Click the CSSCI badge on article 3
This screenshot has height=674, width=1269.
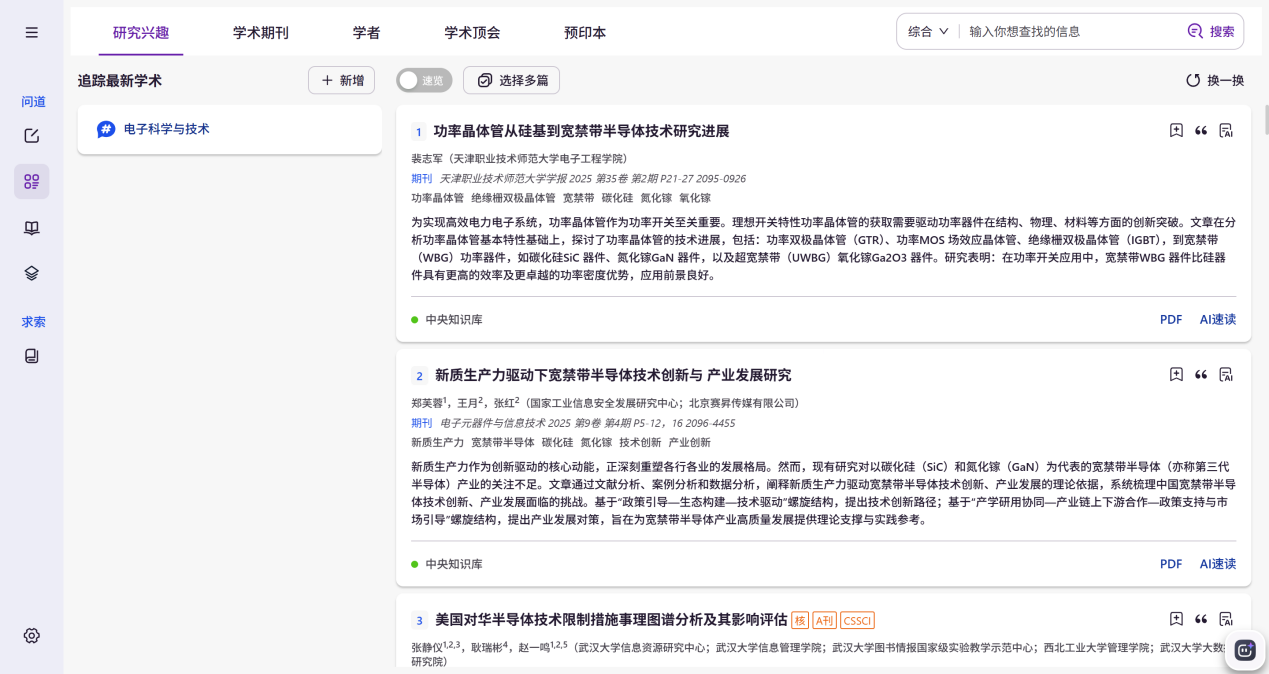tap(857, 620)
